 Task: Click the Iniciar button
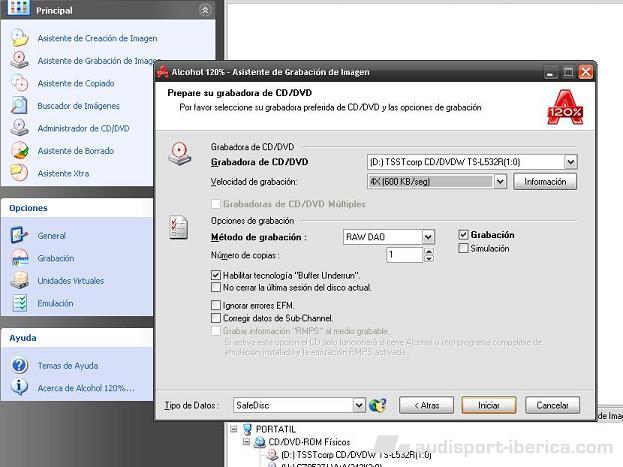489,405
